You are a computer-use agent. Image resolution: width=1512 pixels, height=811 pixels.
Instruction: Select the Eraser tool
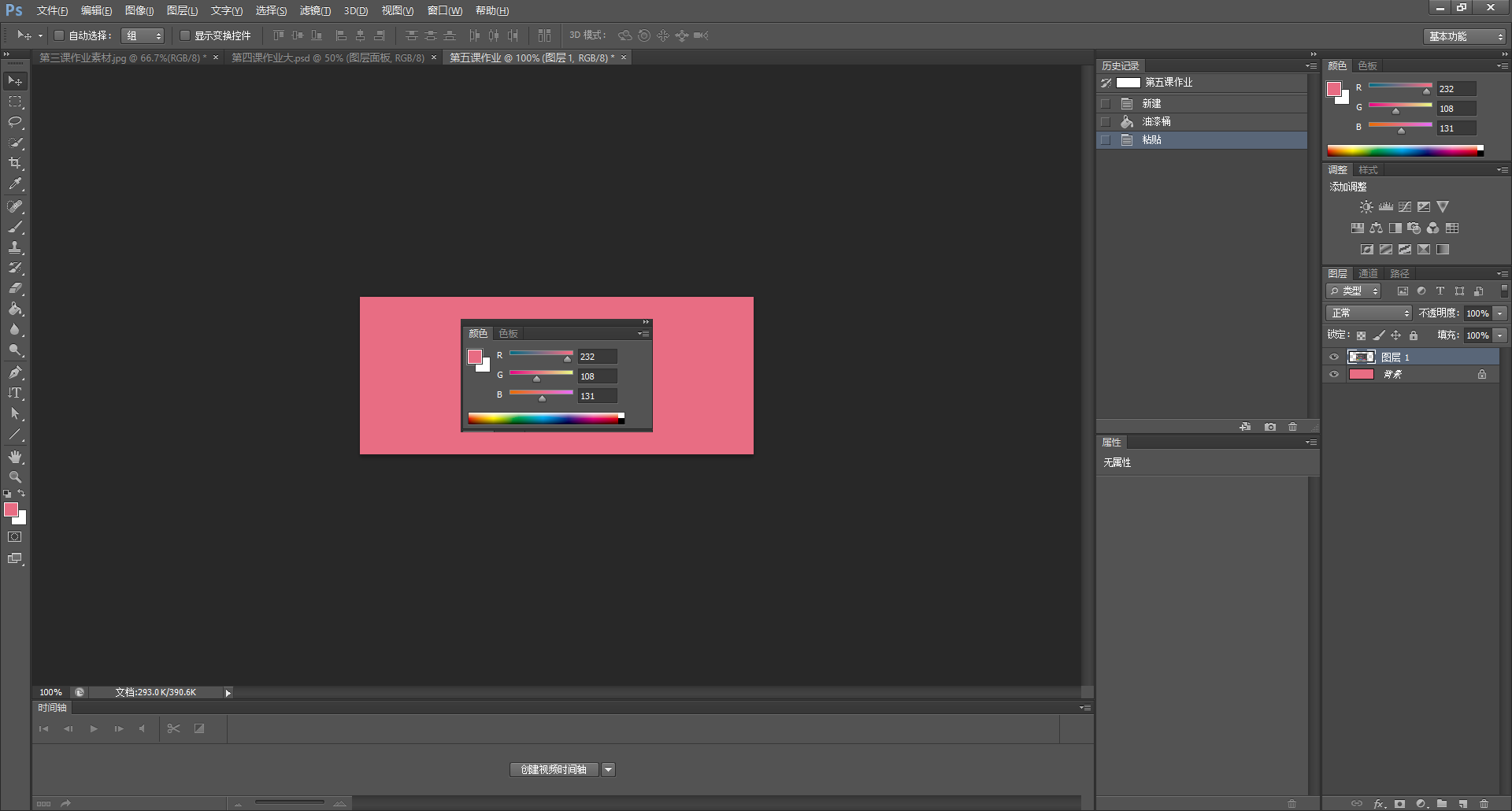click(15, 288)
